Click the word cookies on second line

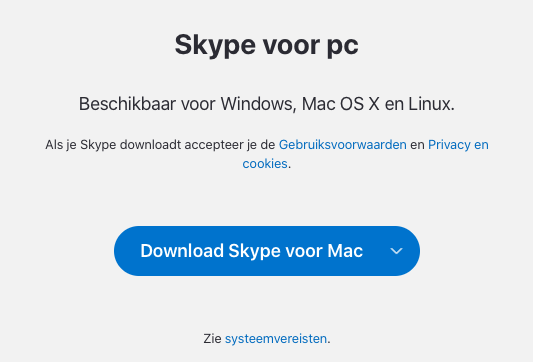[265, 164]
